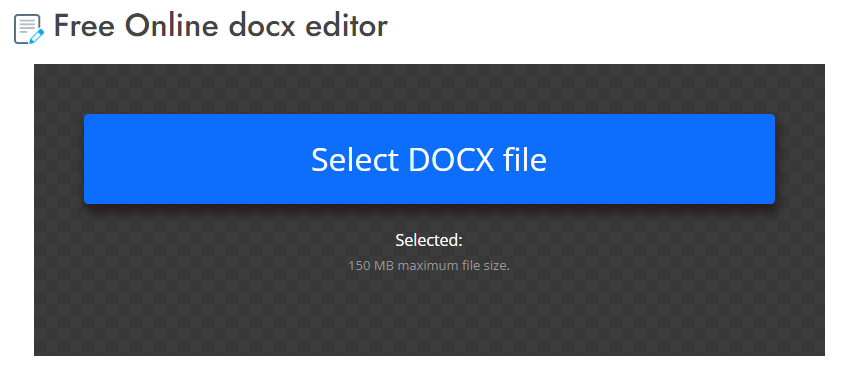Click the "Selected:" label
This screenshot has height=372, width=850.
pyautogui.click(x=429, y=240)
